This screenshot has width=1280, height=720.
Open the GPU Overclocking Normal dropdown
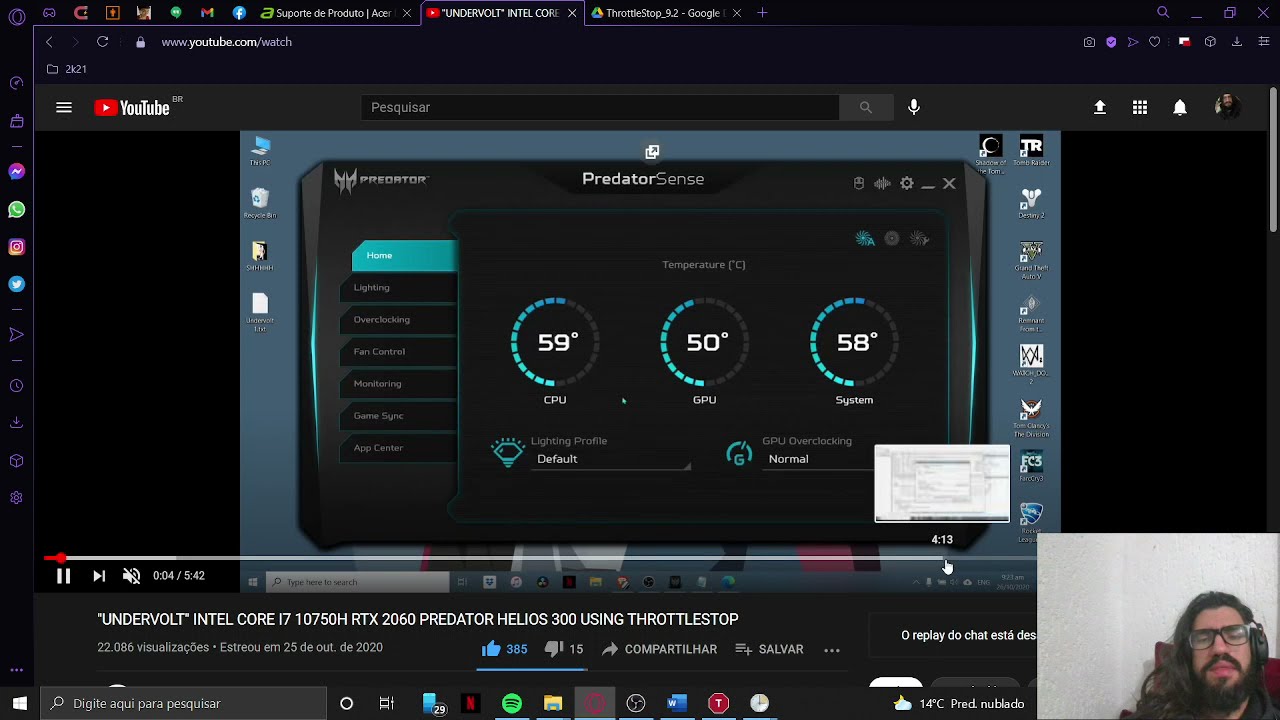pyautogui.click(x=820, y=459)
